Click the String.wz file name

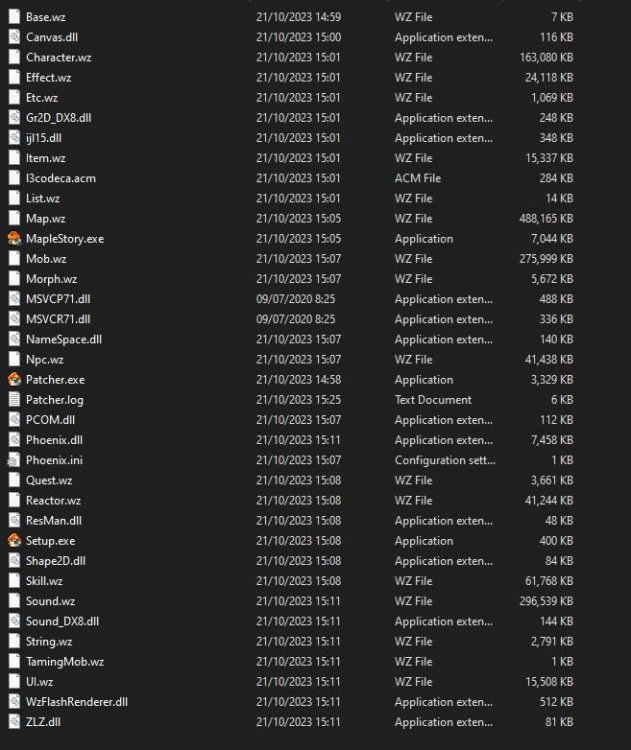(x=49, y=641)
